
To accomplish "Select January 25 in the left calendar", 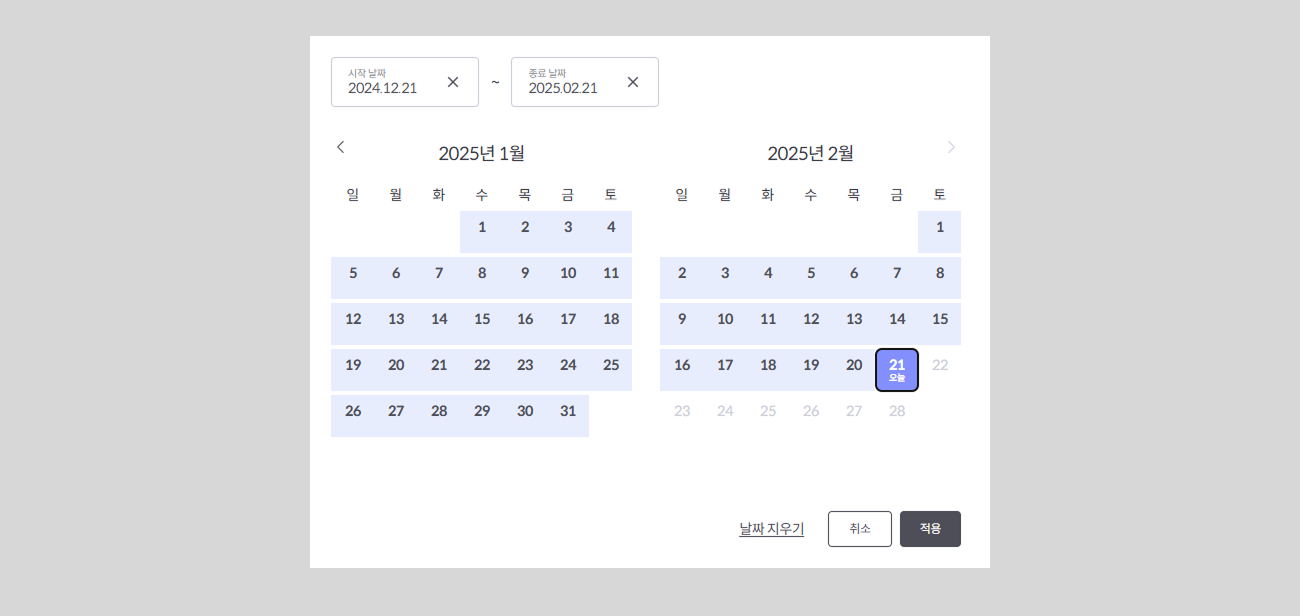I will (611, 366).
